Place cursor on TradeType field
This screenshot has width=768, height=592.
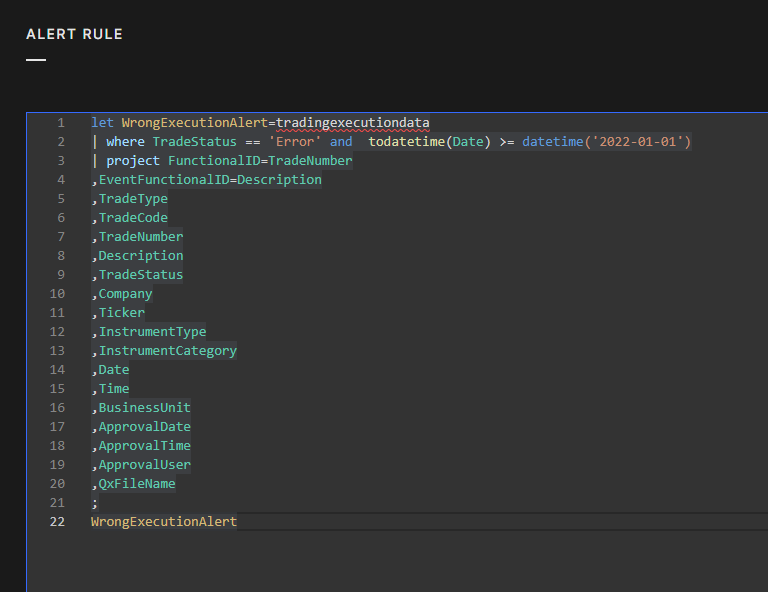(133, 199)
